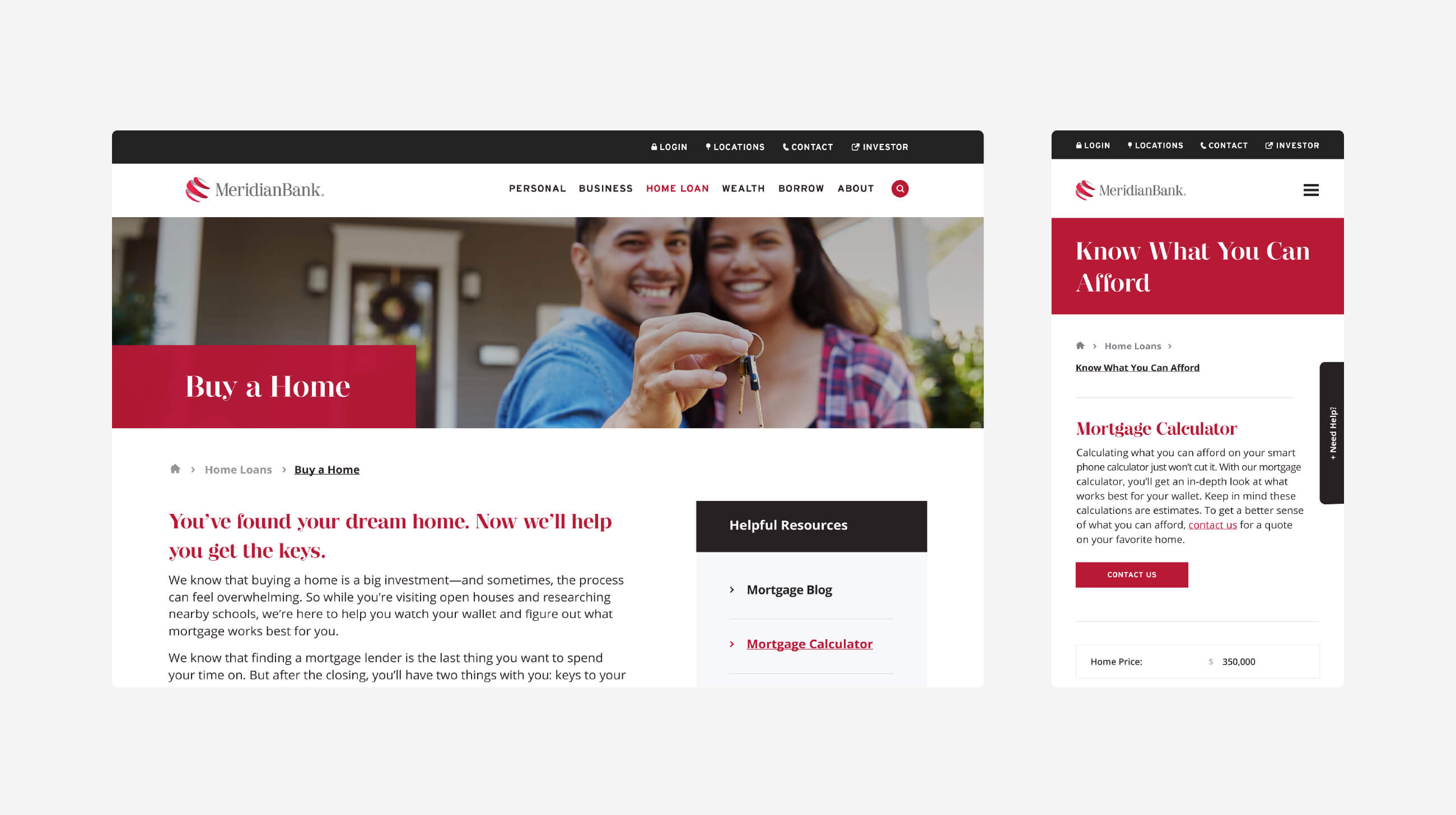Click the hamburger menu icon mobile
This screenshot has height=815, width=1456.
coord(1310,190)
